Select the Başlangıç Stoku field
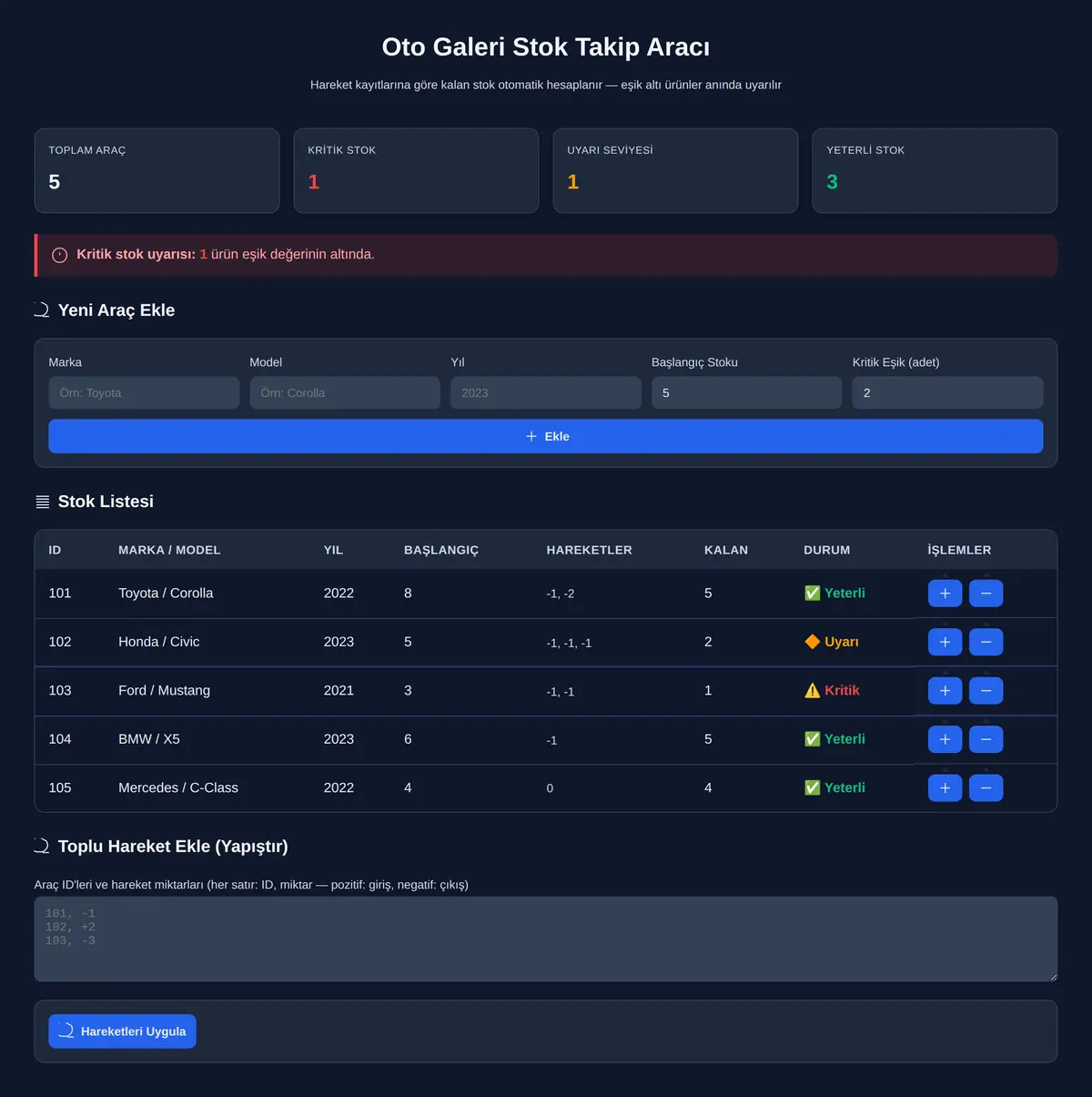This screenshot has width=1092, height=1097. (747, 393)
